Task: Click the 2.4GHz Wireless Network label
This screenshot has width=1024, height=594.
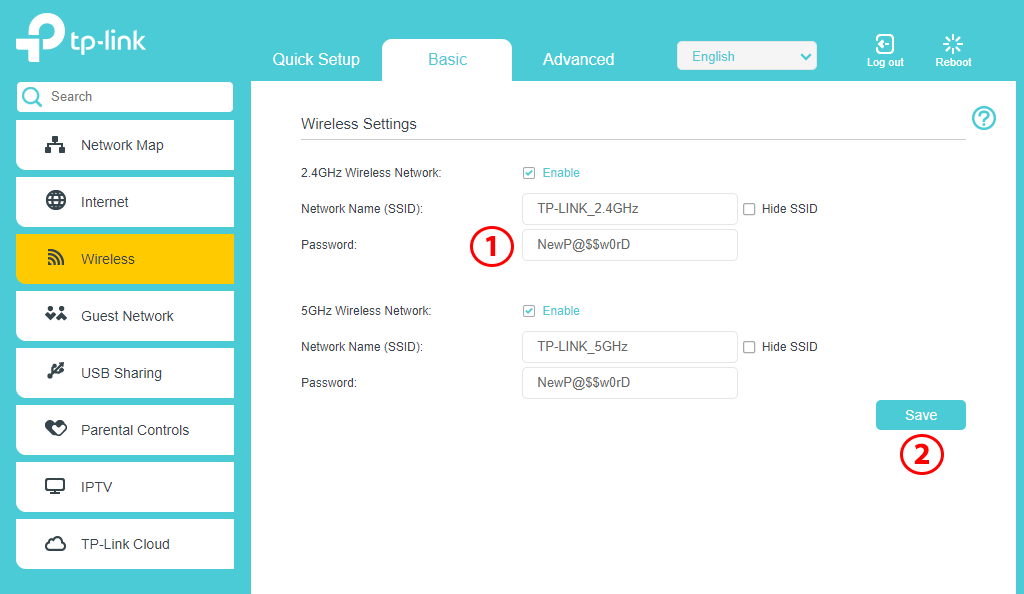Action: (x=371, y=173)
